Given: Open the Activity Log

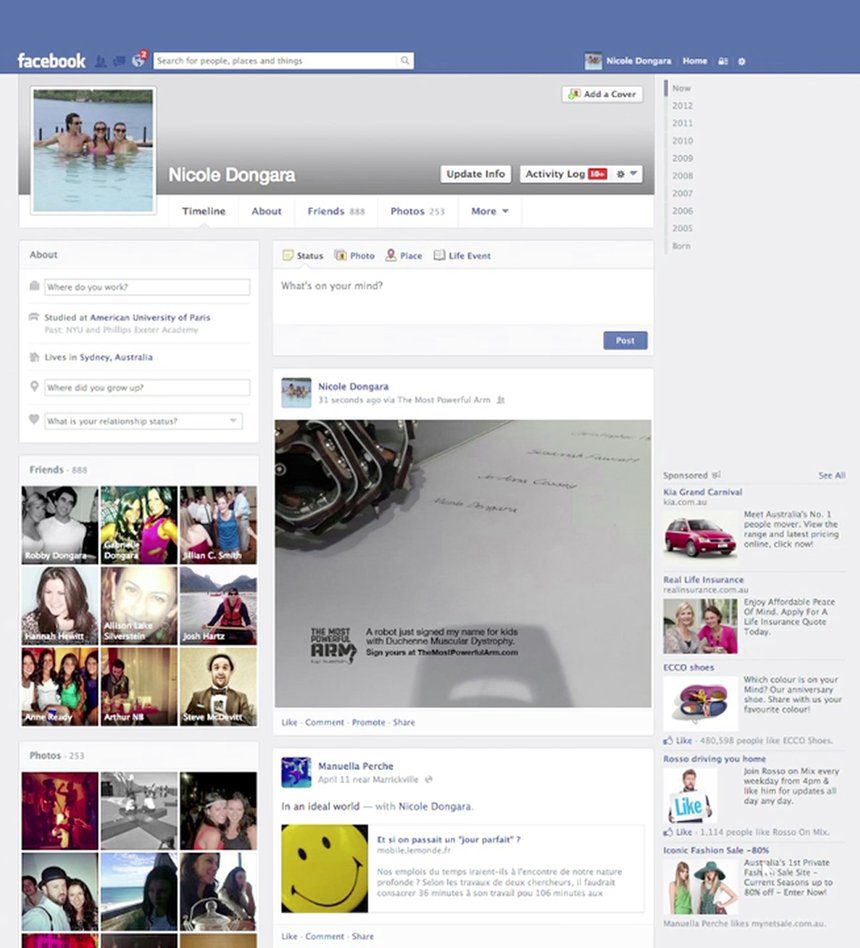Looking at the screenshot, I should click(565, 174).
